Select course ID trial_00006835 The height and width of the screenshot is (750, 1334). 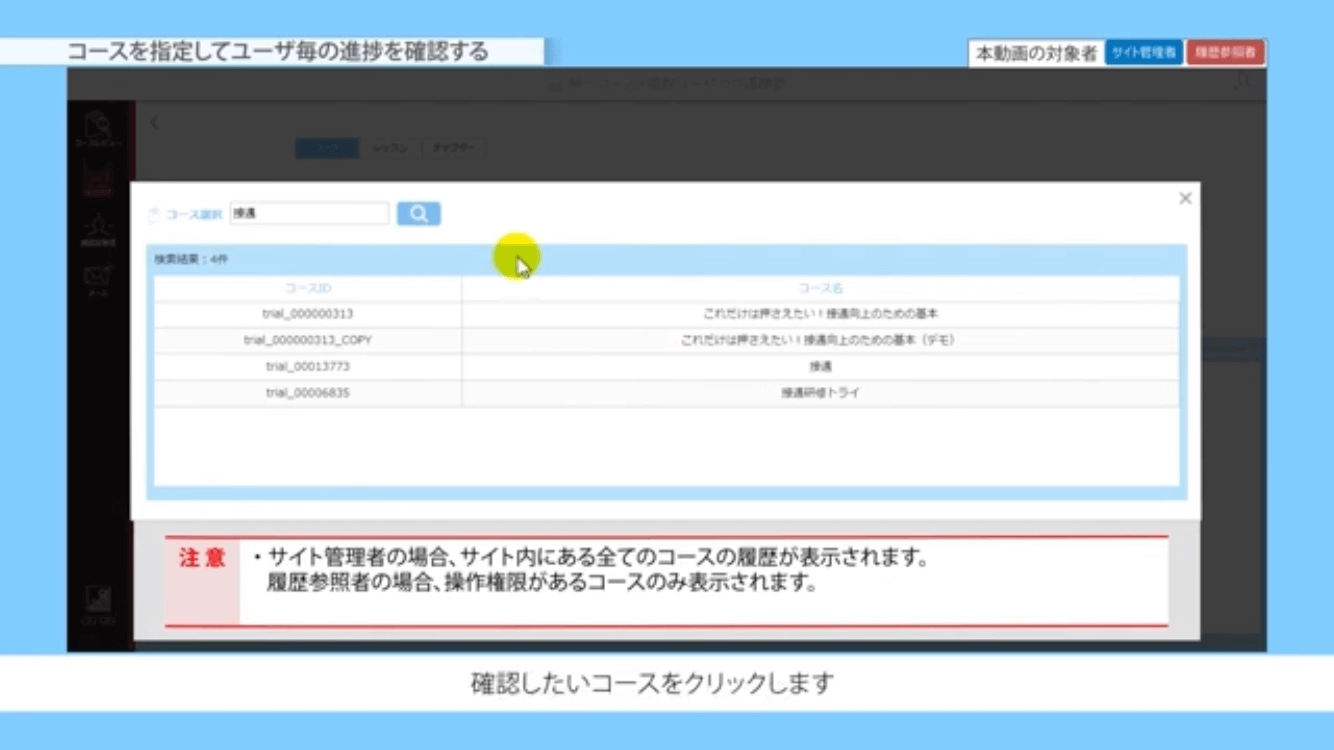click(x=308, y=393)
